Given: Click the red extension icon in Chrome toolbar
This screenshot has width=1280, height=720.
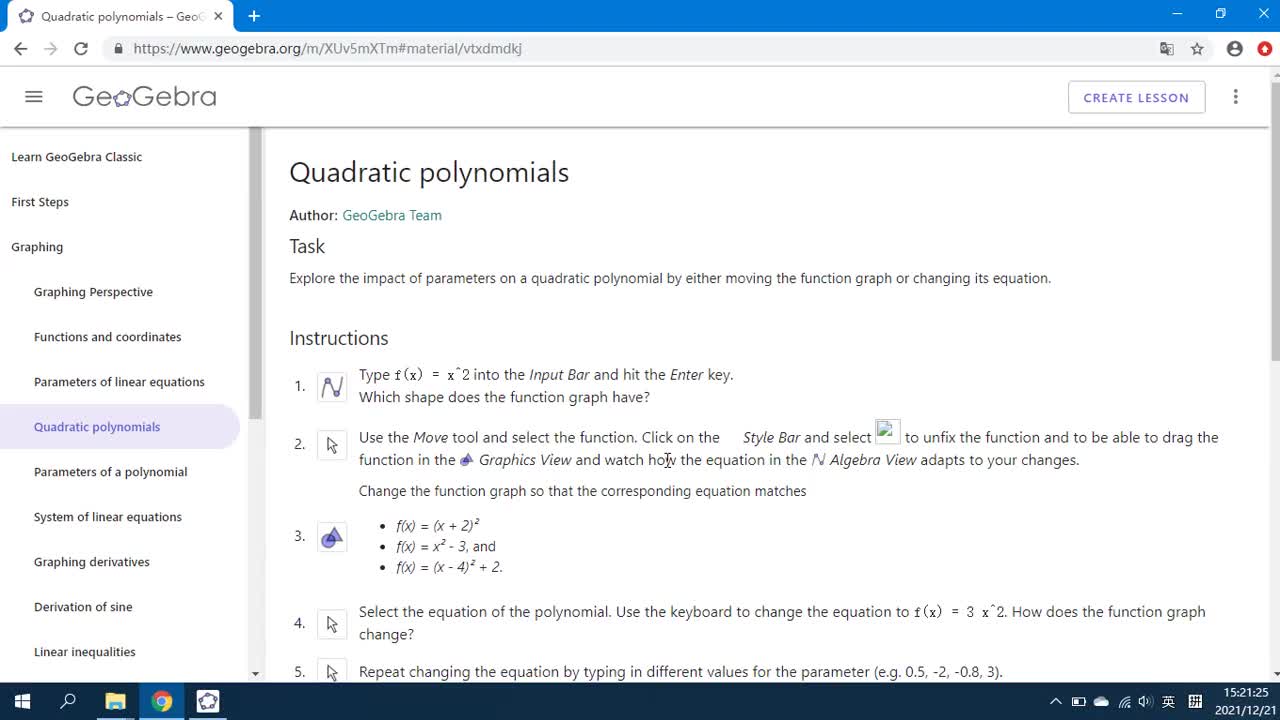Looking at the screenshot, I should tap(1265, 48).
